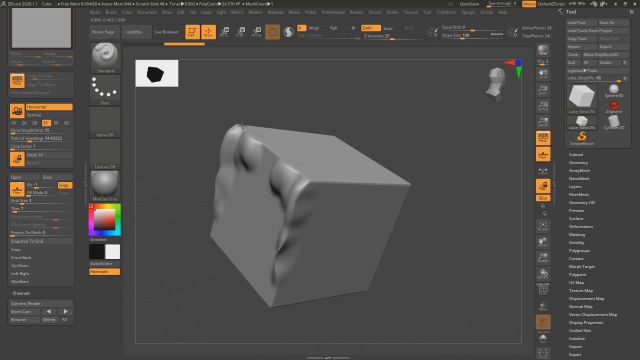
Task: Expand the ArrayMesh section
Action: pyautogui.click(x=579, y=171)
